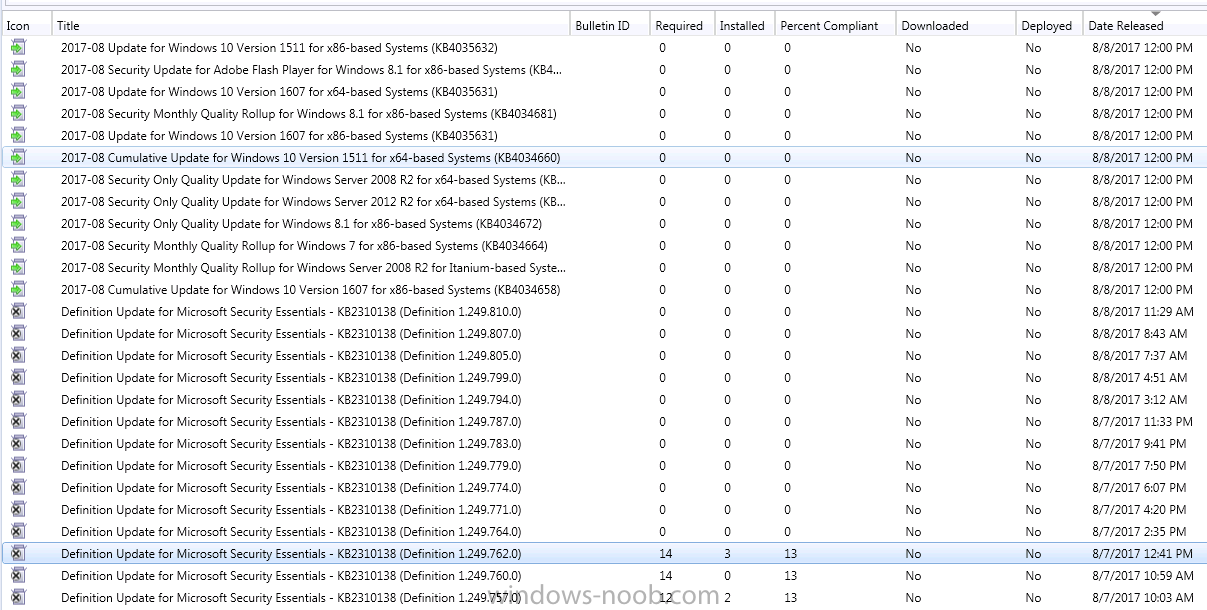Click date 8/7/2017 12:41 PM cell

click(x=1141, y=554)
